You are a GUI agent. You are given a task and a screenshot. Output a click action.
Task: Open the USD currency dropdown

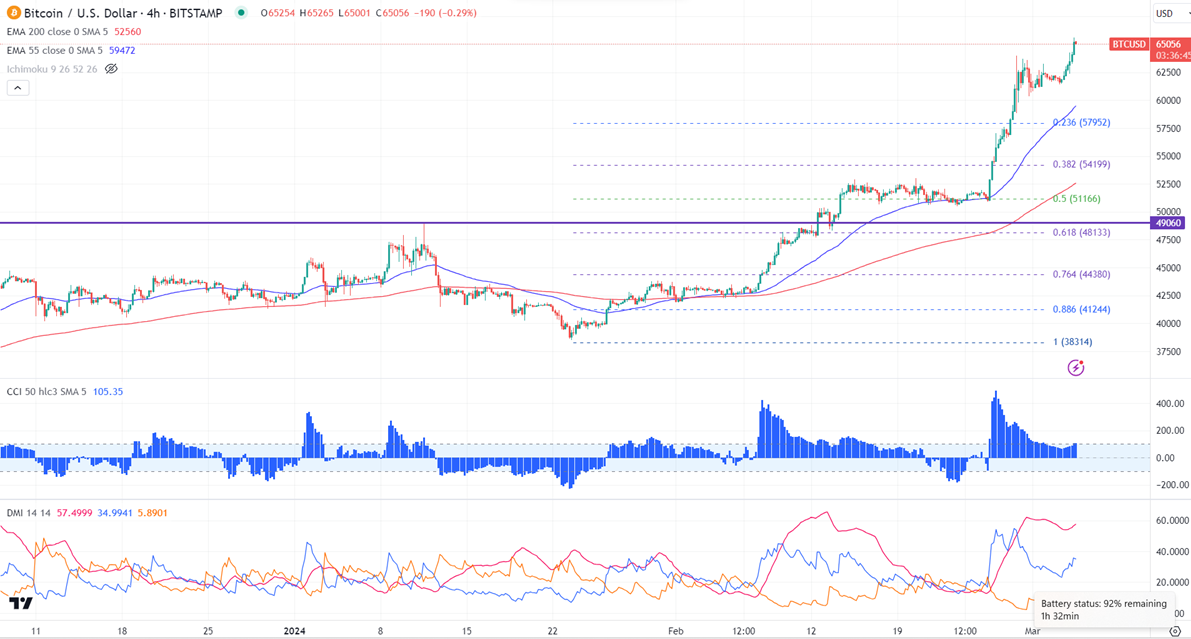tap(1171, 14)
